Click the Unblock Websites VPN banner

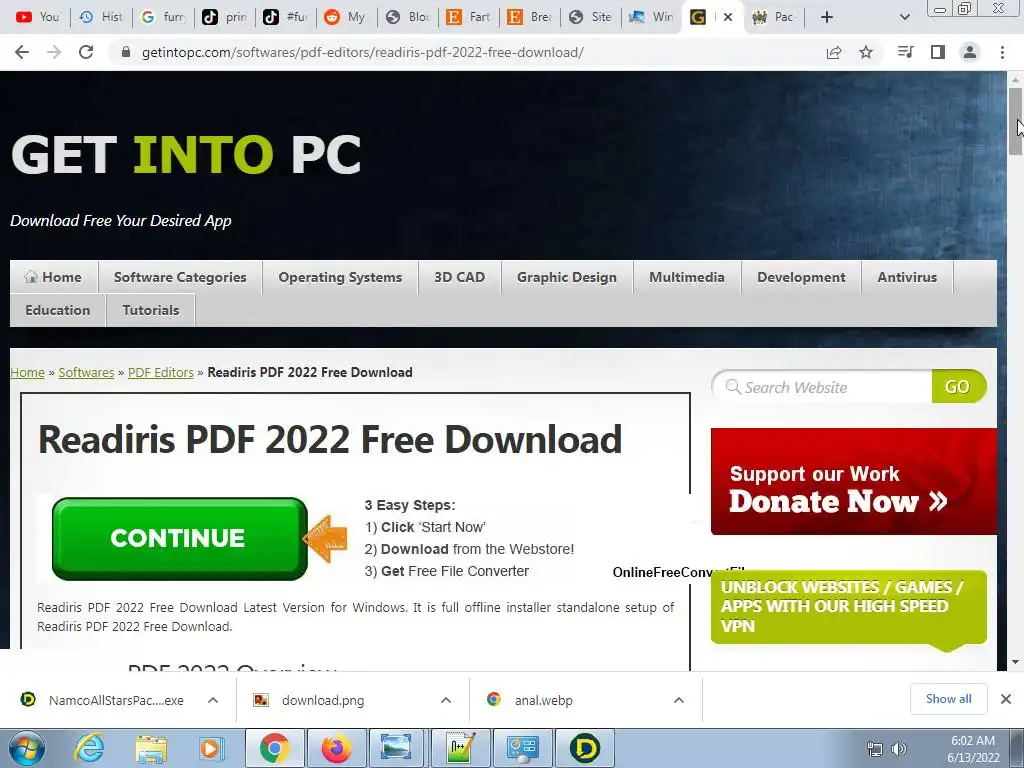pos(848,607)
